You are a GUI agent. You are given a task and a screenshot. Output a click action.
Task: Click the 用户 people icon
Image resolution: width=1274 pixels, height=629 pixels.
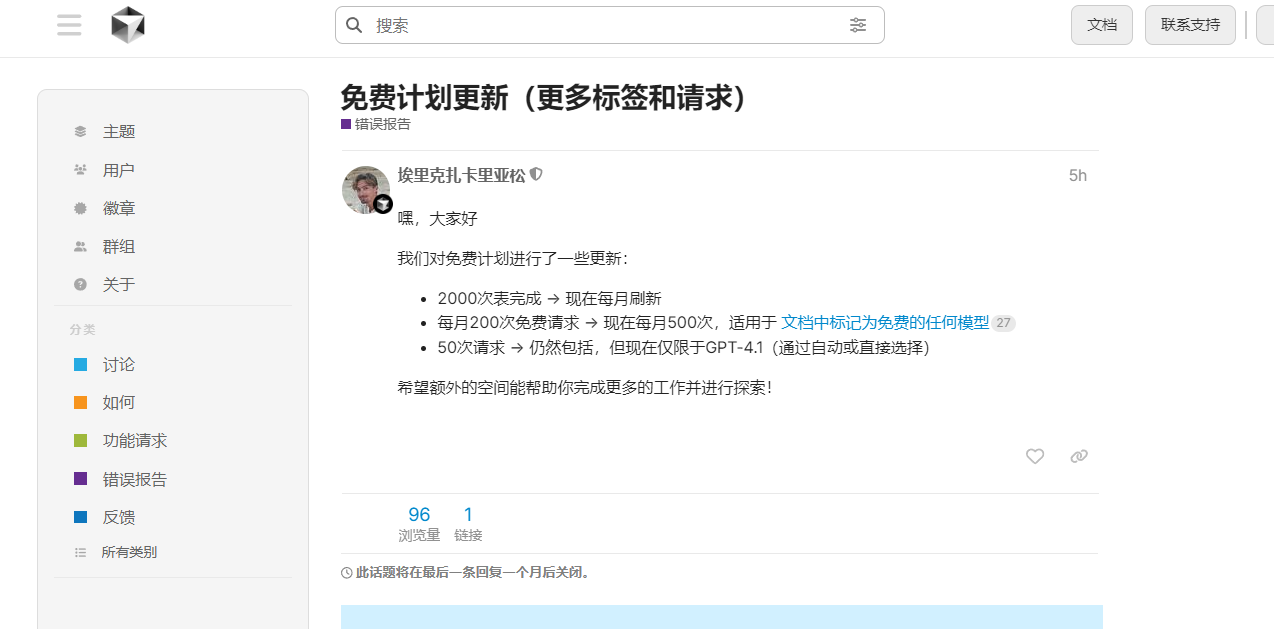point(80,170)
